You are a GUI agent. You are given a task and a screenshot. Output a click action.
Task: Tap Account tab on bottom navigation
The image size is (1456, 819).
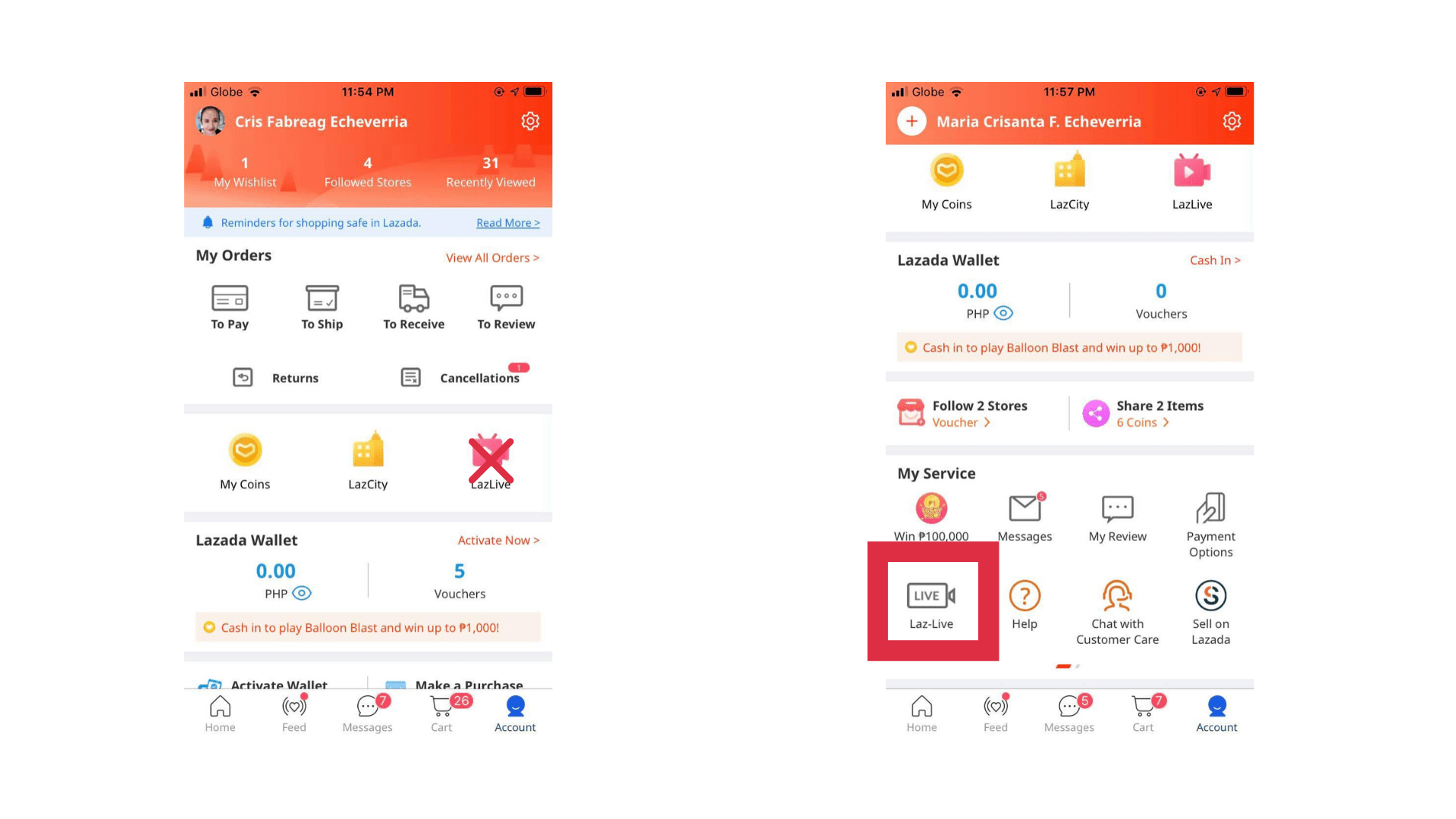514,712
